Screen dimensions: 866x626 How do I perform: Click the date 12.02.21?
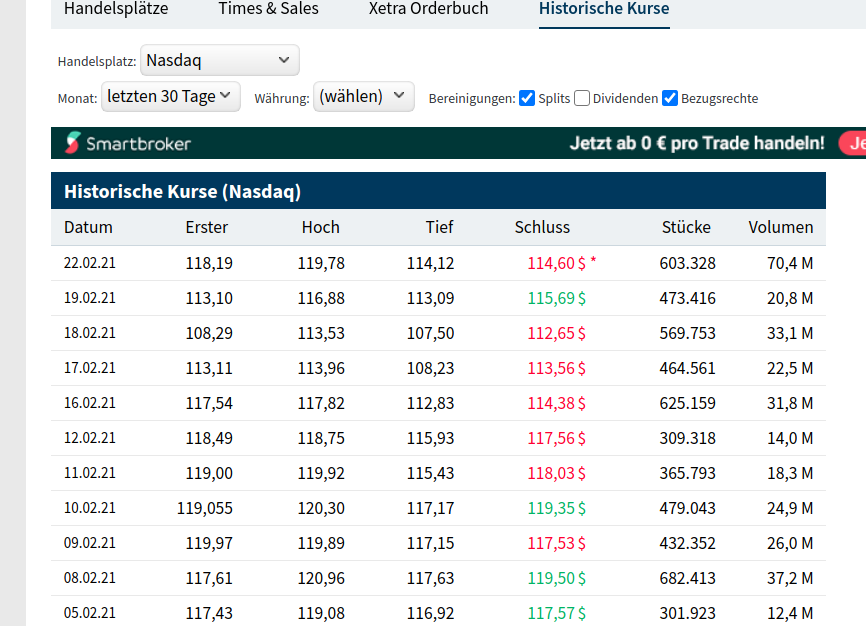pos(90,438)
